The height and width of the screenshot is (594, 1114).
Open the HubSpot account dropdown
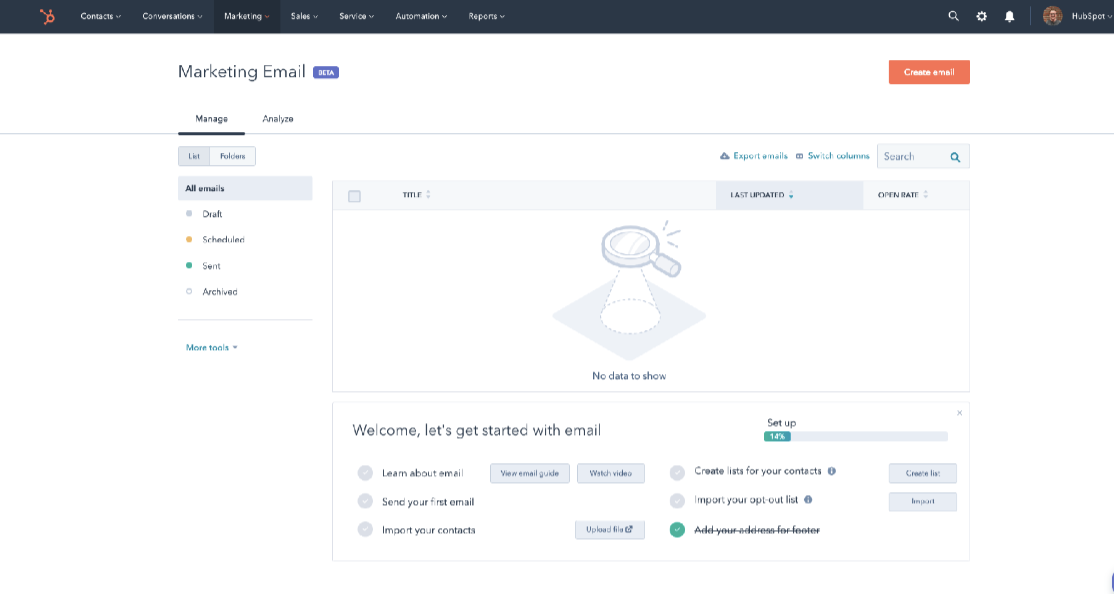pyautogui.click(x=1092, y=16)
